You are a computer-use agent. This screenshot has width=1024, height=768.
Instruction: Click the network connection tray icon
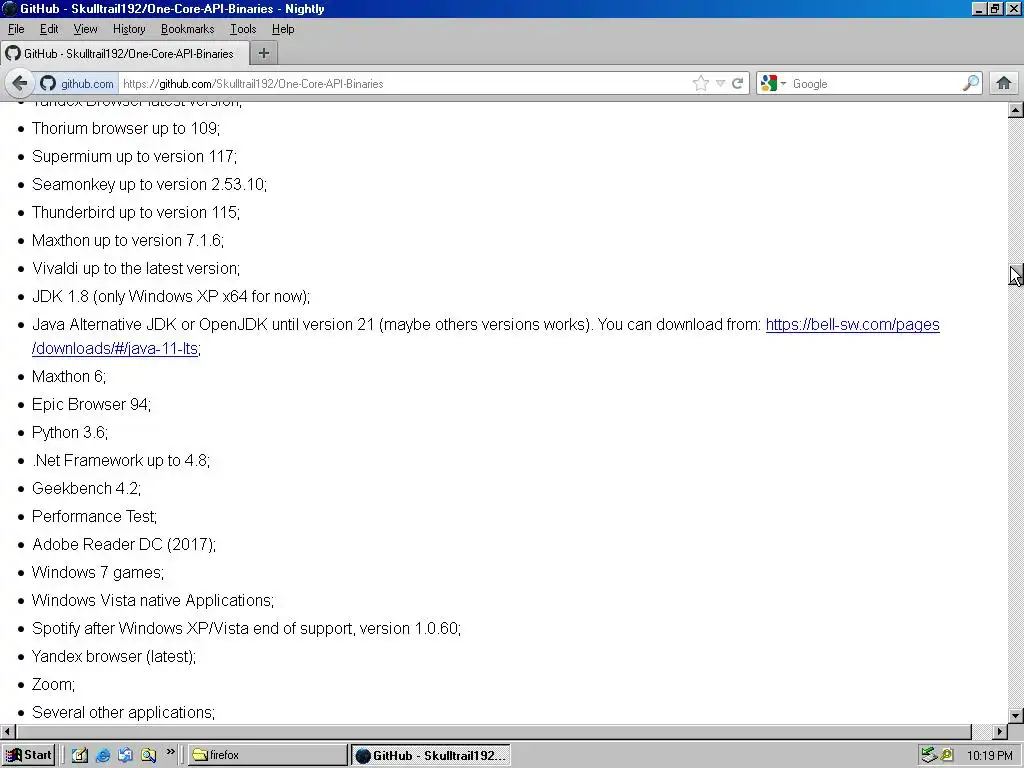coord(929,755)
